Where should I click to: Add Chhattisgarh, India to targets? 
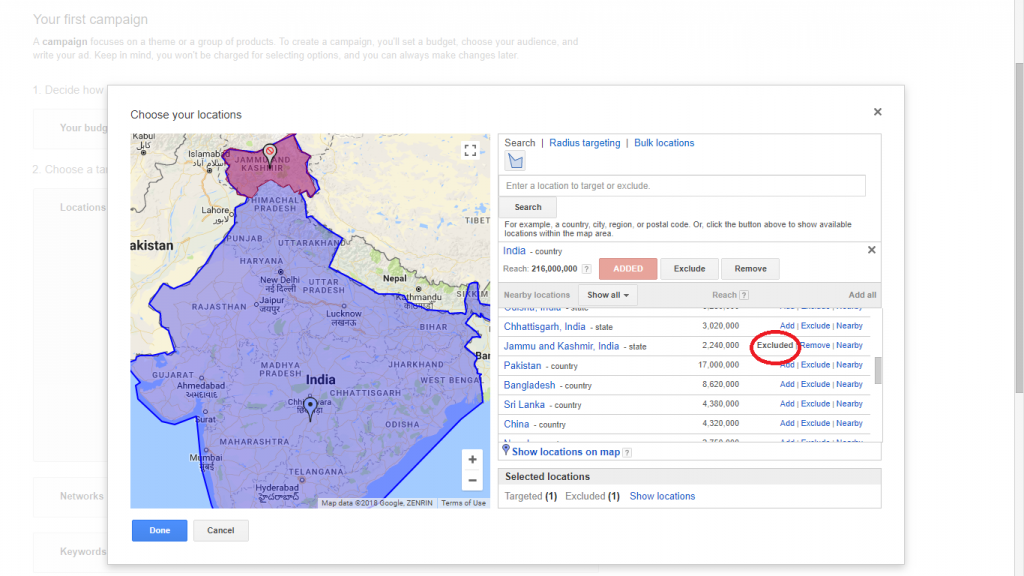787,326
